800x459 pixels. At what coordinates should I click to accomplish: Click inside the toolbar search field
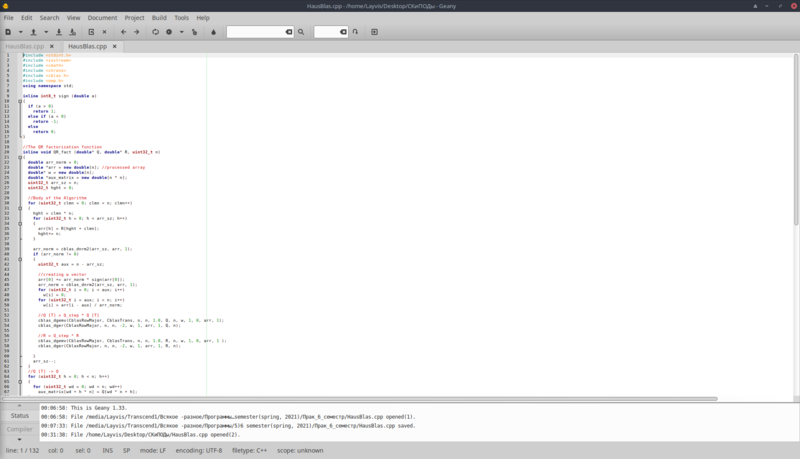256,32
